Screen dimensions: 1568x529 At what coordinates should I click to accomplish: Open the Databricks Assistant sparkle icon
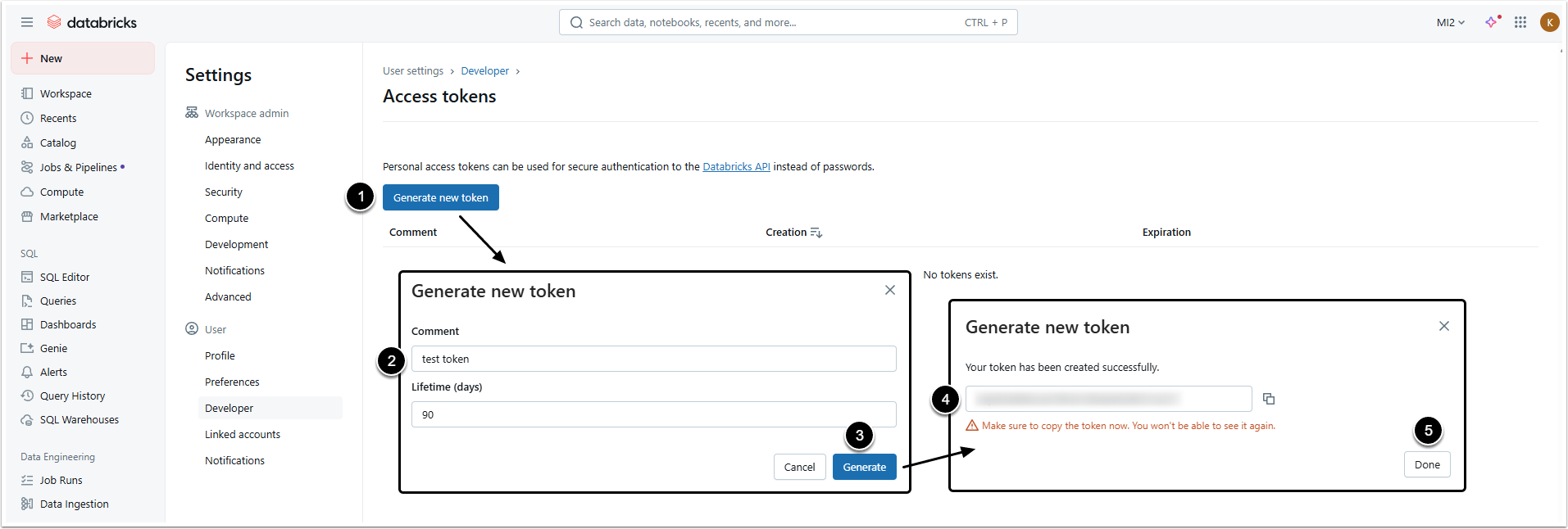pos(1492,22)
